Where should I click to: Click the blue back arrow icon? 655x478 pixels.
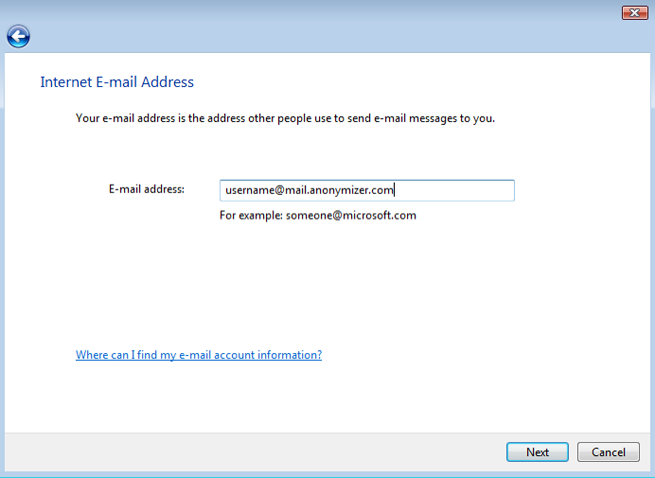pos(18,37)
